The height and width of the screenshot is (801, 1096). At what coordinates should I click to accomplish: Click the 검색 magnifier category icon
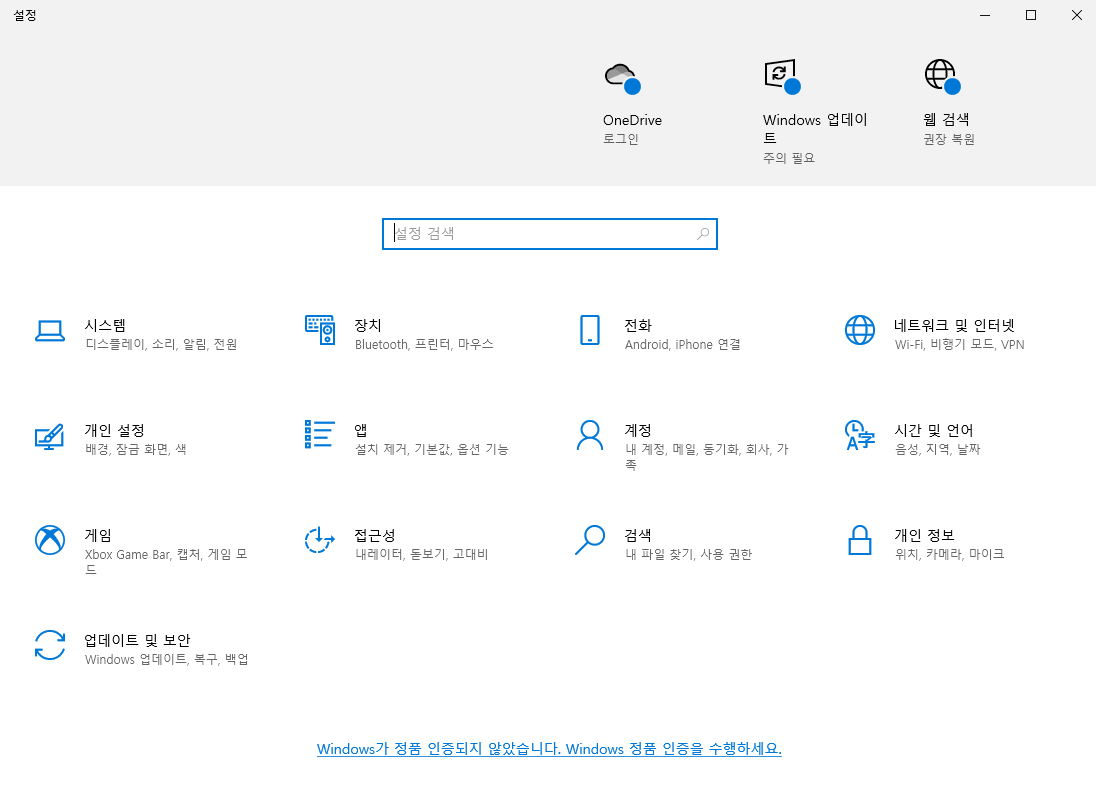point(590,540)
